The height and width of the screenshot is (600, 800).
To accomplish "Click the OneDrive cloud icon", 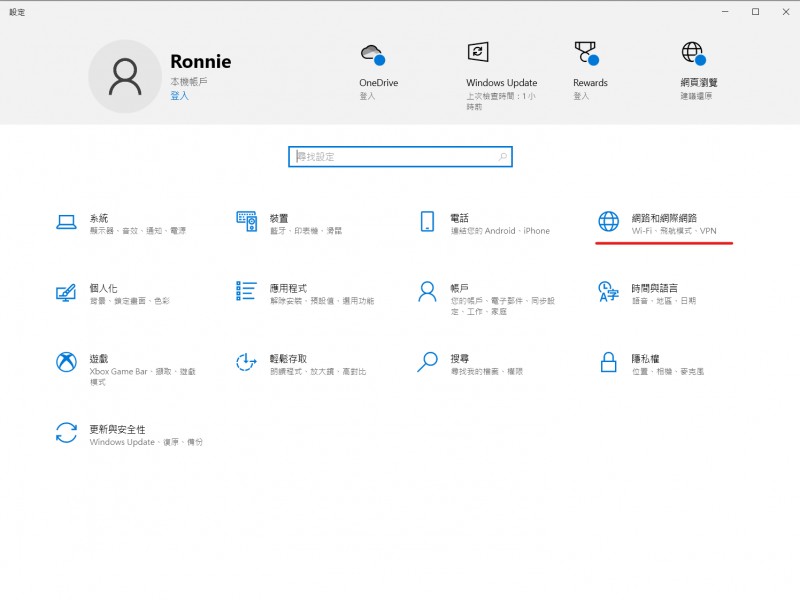I will click(x=373, y=55).
